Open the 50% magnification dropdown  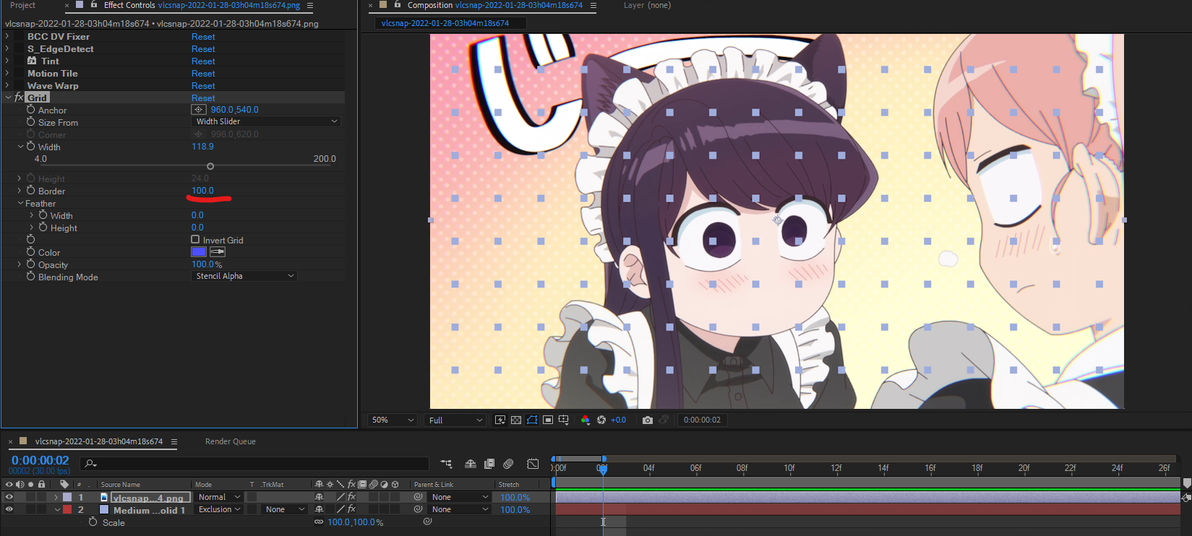click(393, 420)
